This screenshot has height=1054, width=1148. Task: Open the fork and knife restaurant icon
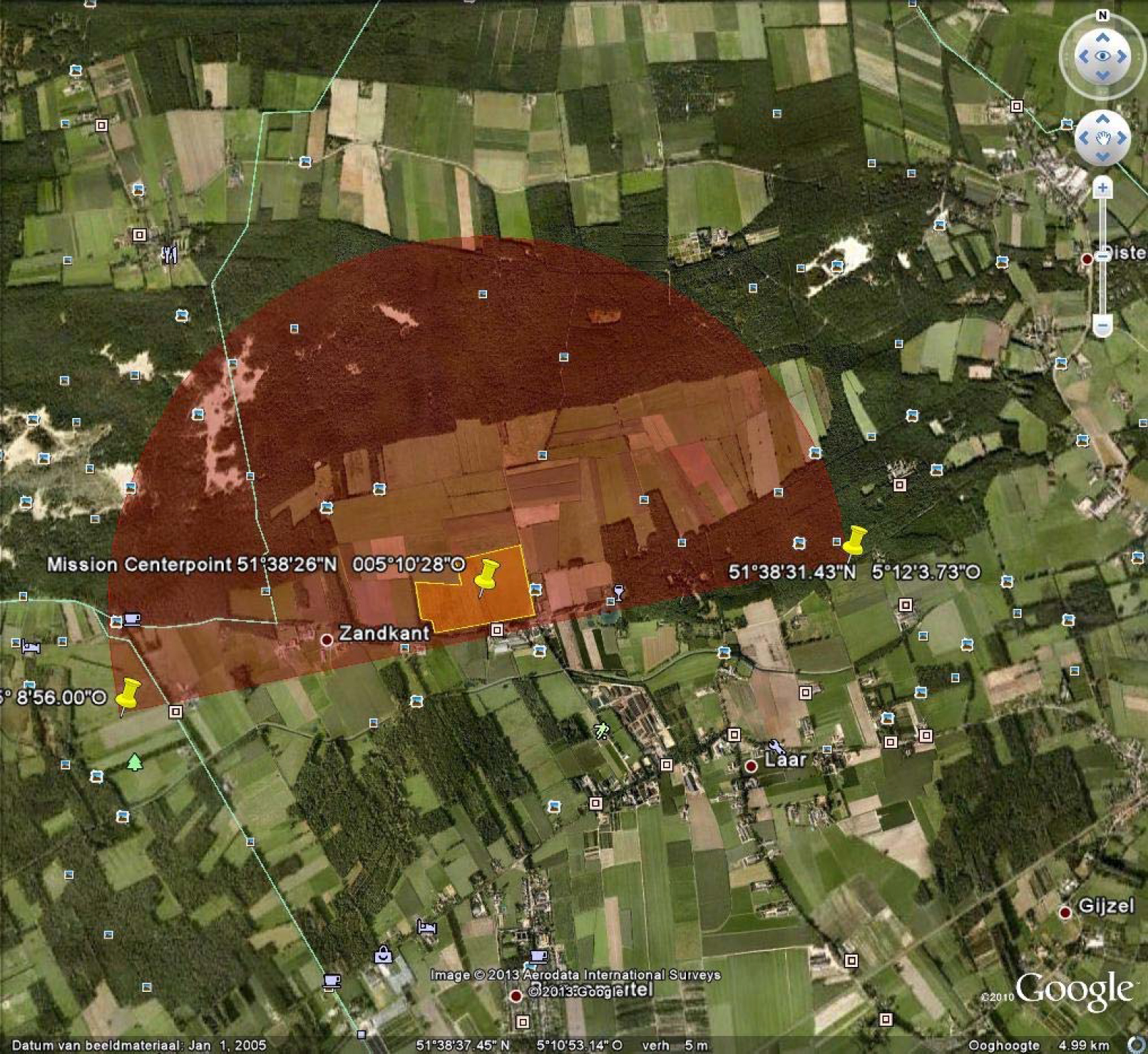click(x=169, y=254)
